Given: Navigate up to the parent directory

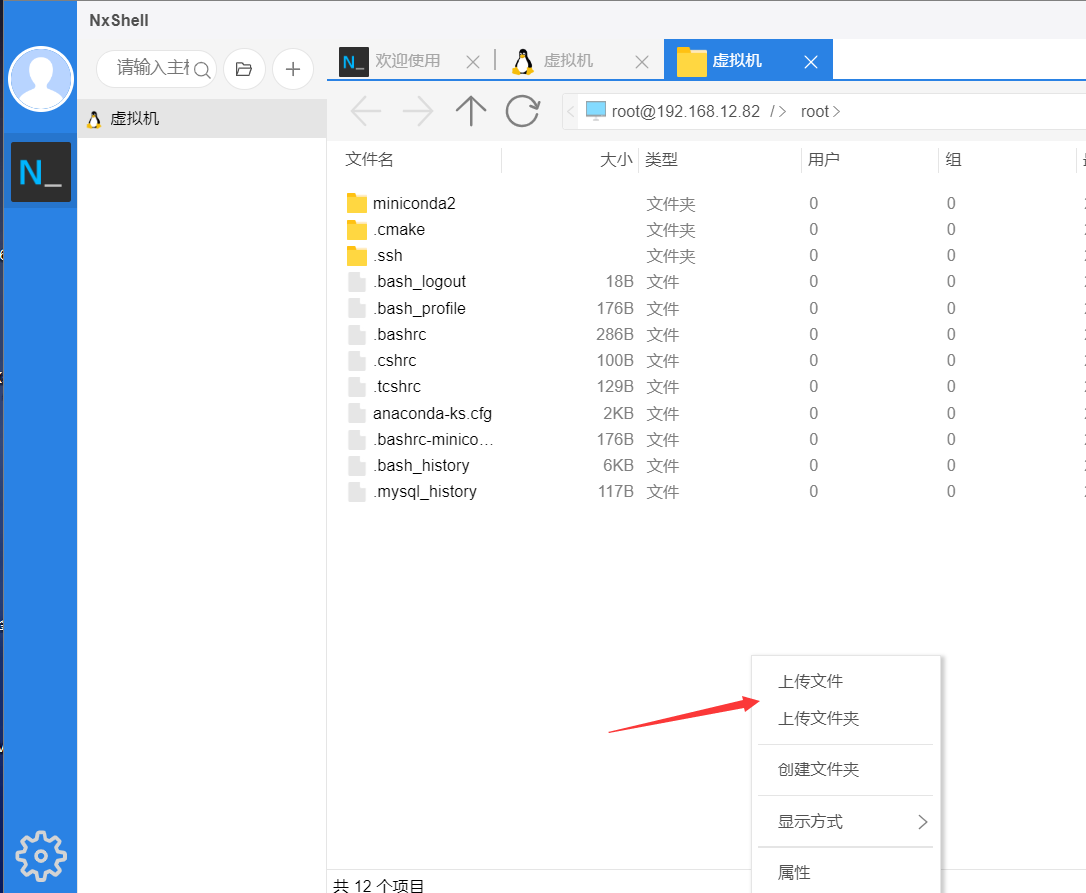Looking at the screenshot, I should click(470, 111).
